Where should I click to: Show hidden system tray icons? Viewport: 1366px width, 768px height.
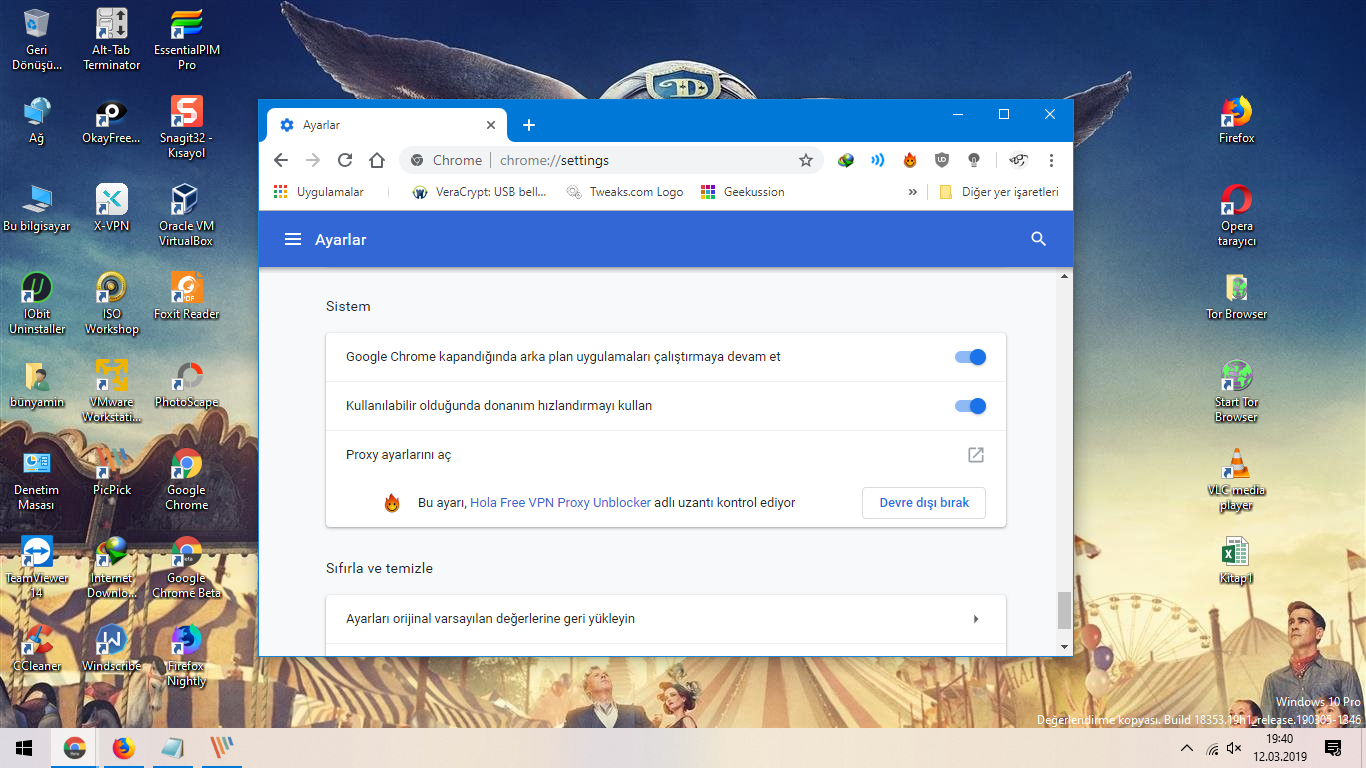click(1187, 748)
